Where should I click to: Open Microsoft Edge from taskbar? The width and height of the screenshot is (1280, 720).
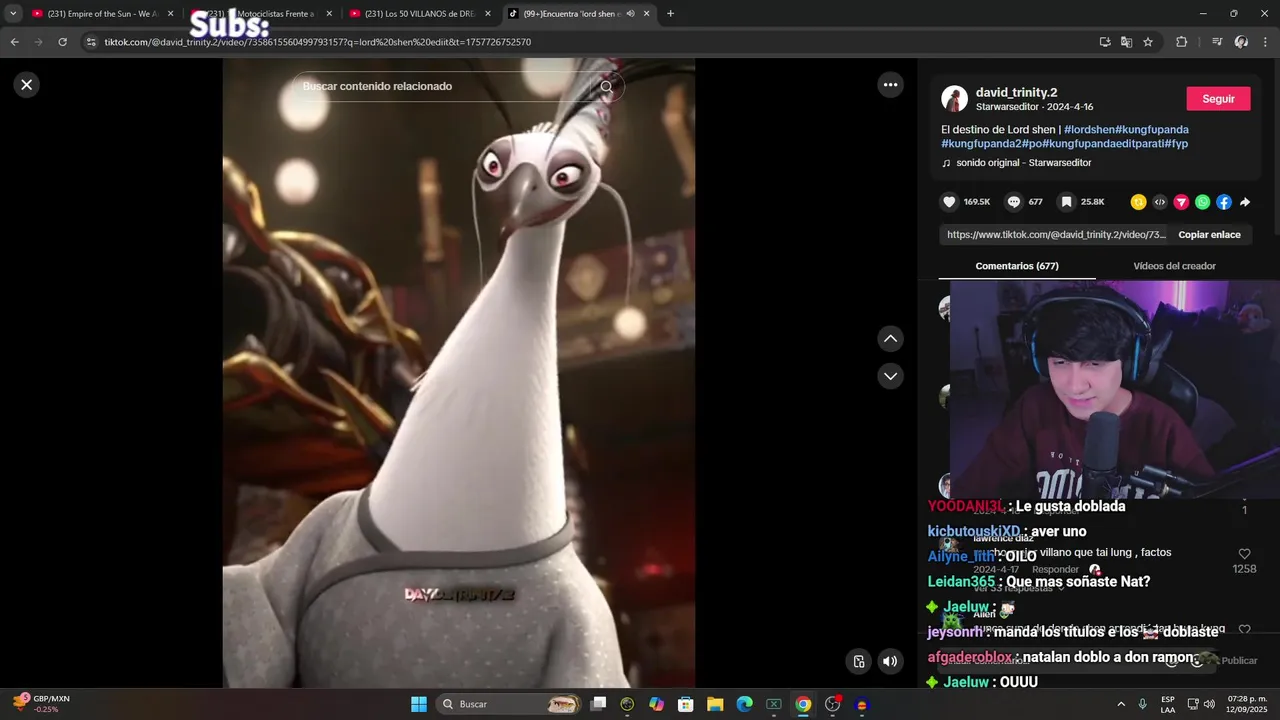pos(744,704)
